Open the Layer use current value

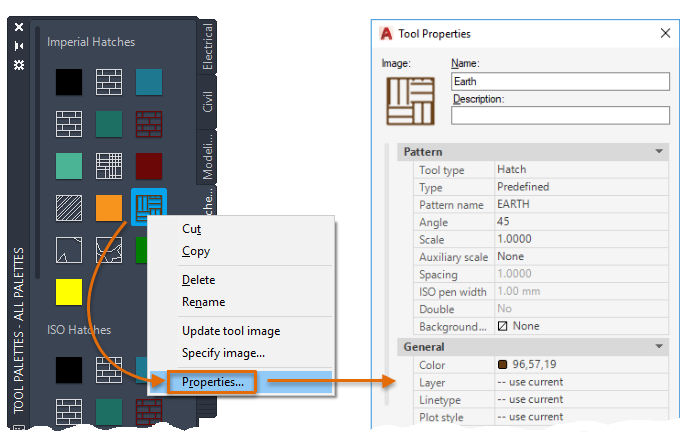(x=581, y=382)
